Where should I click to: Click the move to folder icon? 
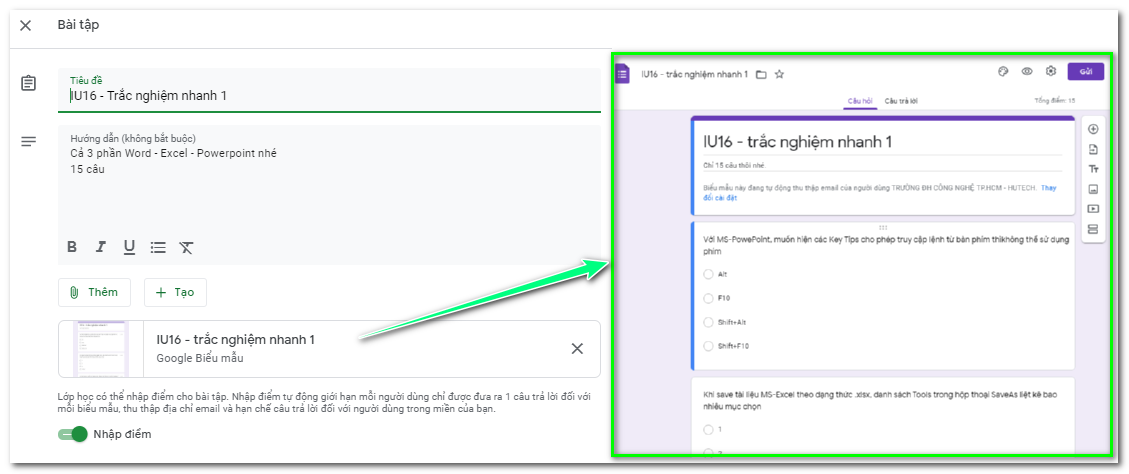point(761,74)
